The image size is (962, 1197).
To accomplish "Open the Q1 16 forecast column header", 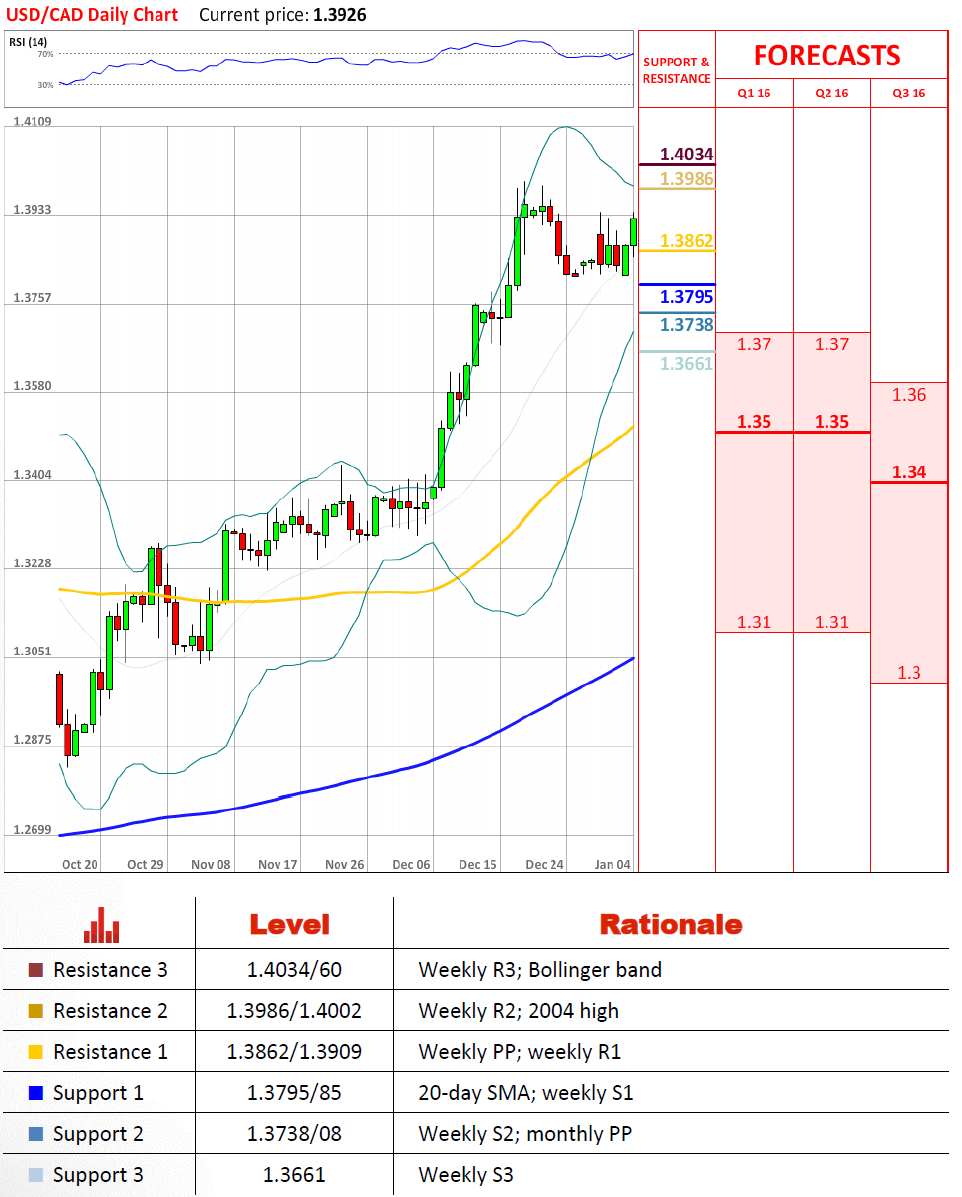I will (x=754, y=93).
